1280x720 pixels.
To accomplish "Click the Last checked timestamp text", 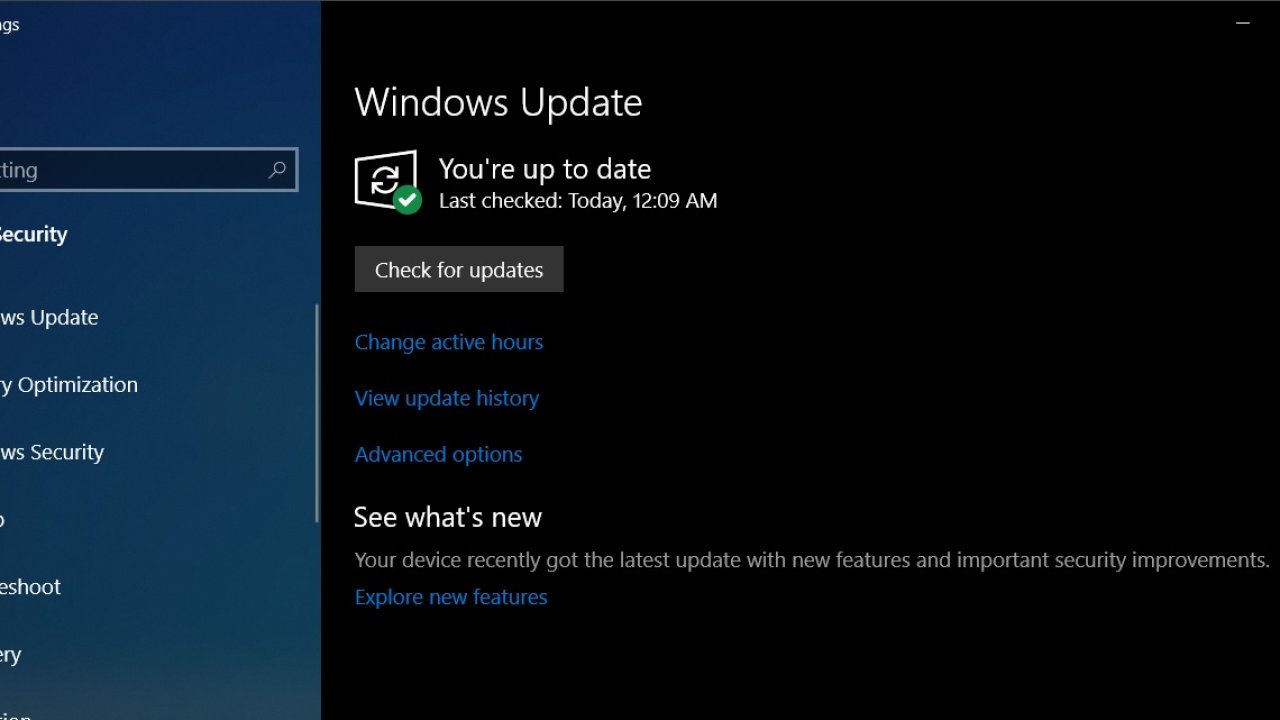I will (578, 201).
